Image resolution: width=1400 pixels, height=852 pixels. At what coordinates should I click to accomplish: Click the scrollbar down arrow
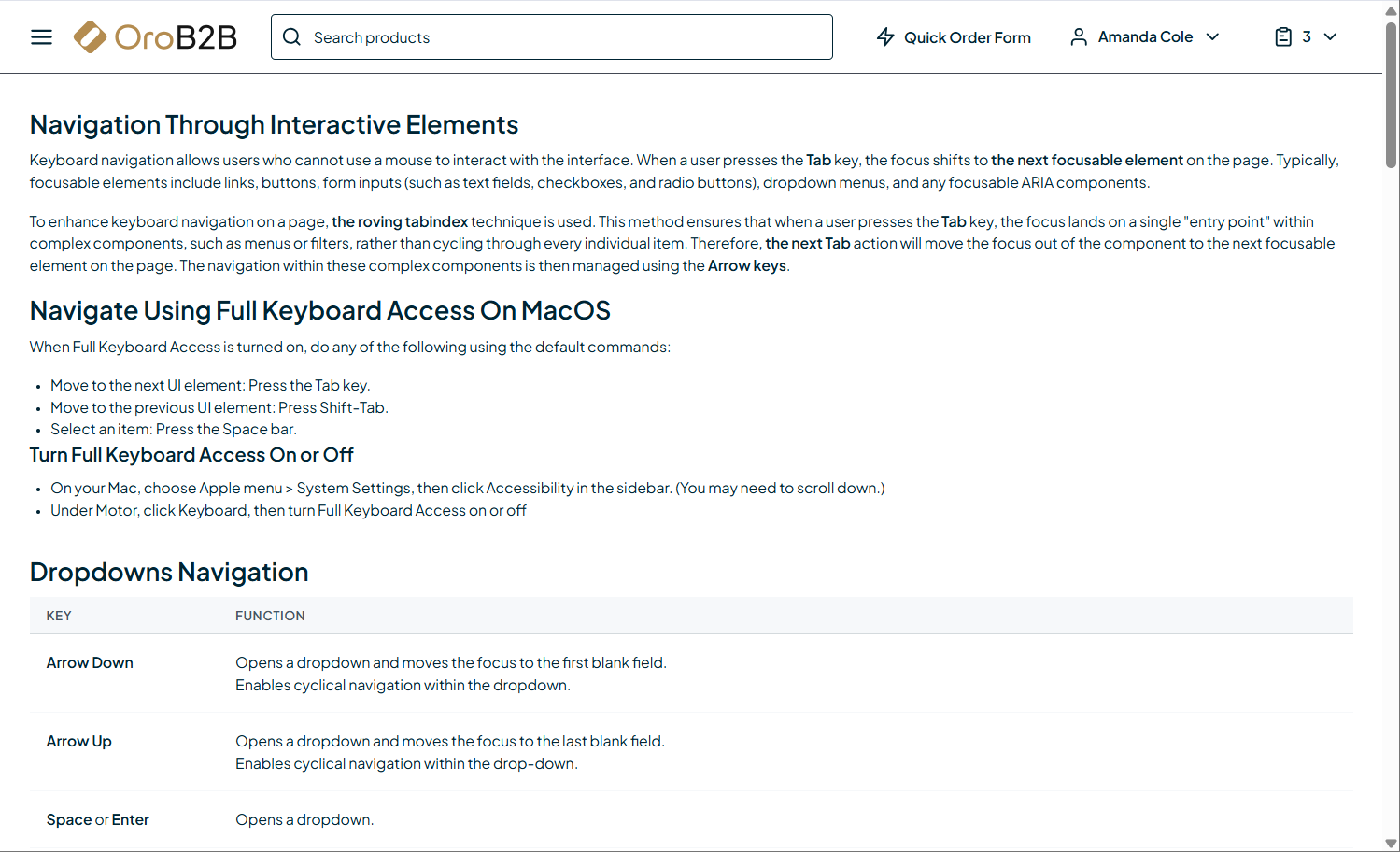pyautogui.click(x=1391, y=843)
